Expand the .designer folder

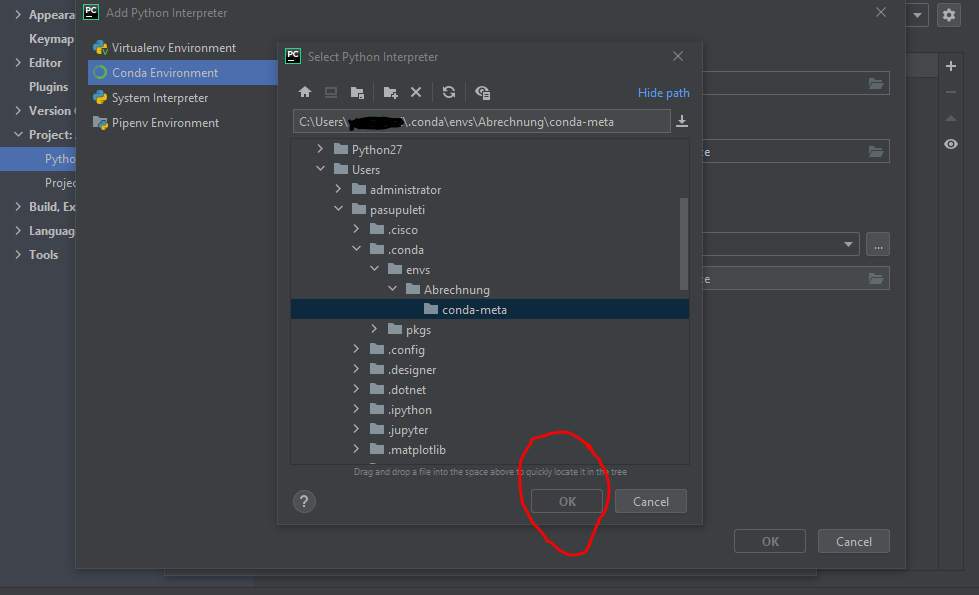click(x=357, y=368)
